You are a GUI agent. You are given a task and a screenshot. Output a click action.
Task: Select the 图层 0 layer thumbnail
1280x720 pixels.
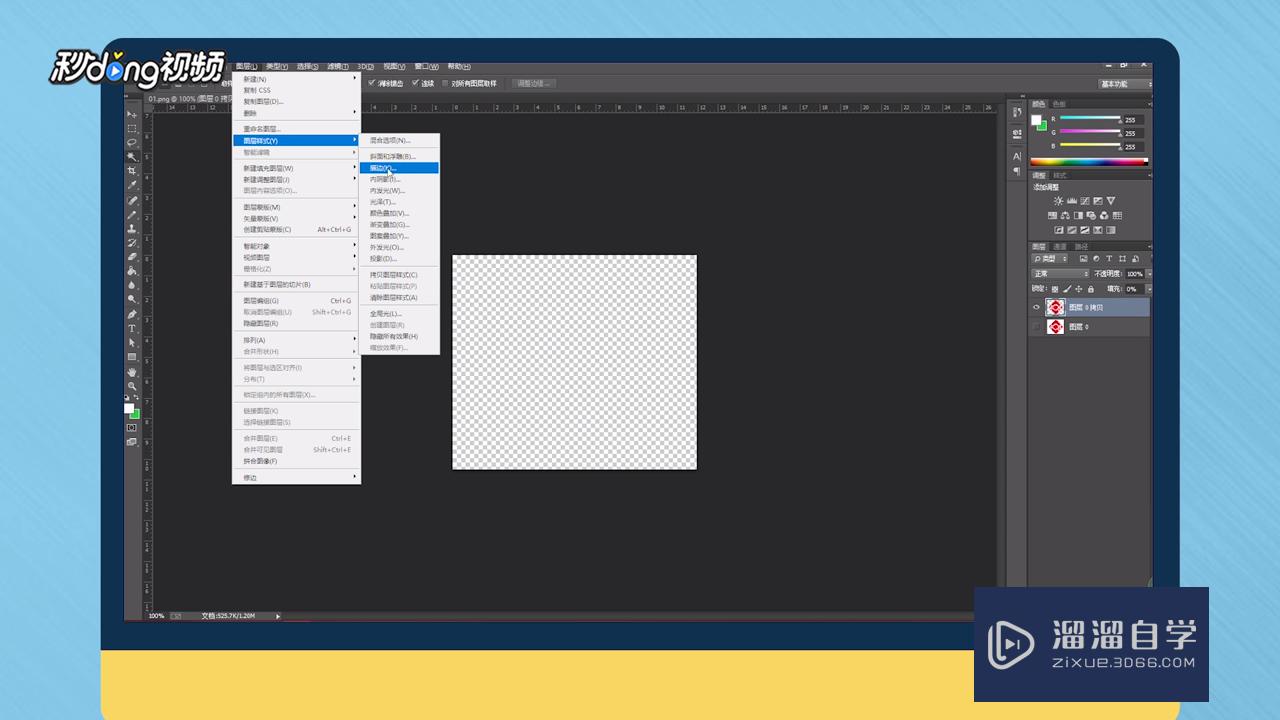(x=1055, y=326)
